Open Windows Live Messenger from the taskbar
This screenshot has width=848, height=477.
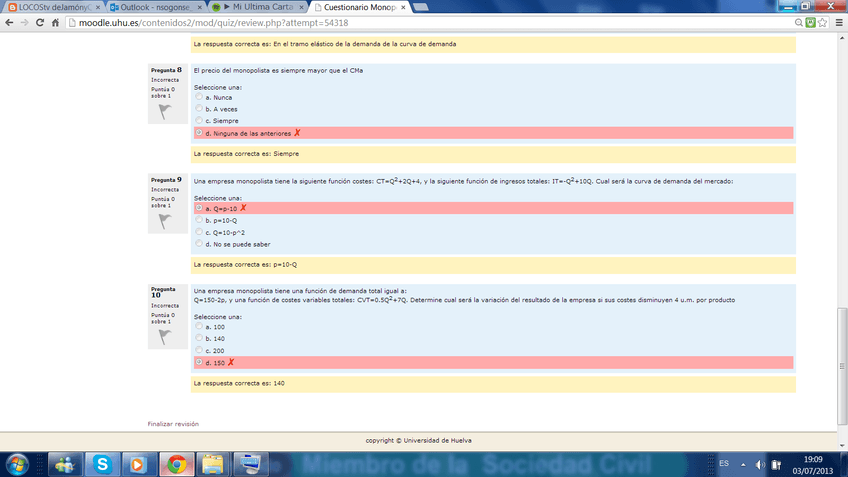(65, 465)
